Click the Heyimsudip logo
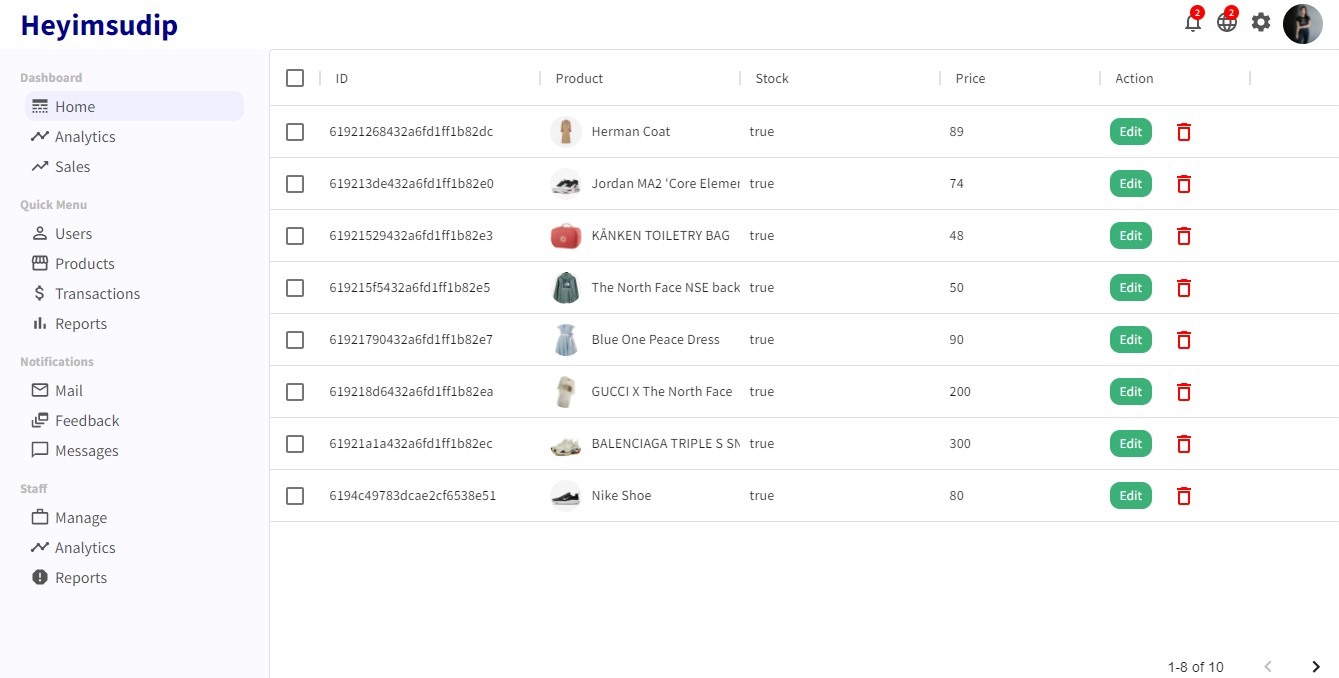The image size is (1339, 678). pos(99,25)
